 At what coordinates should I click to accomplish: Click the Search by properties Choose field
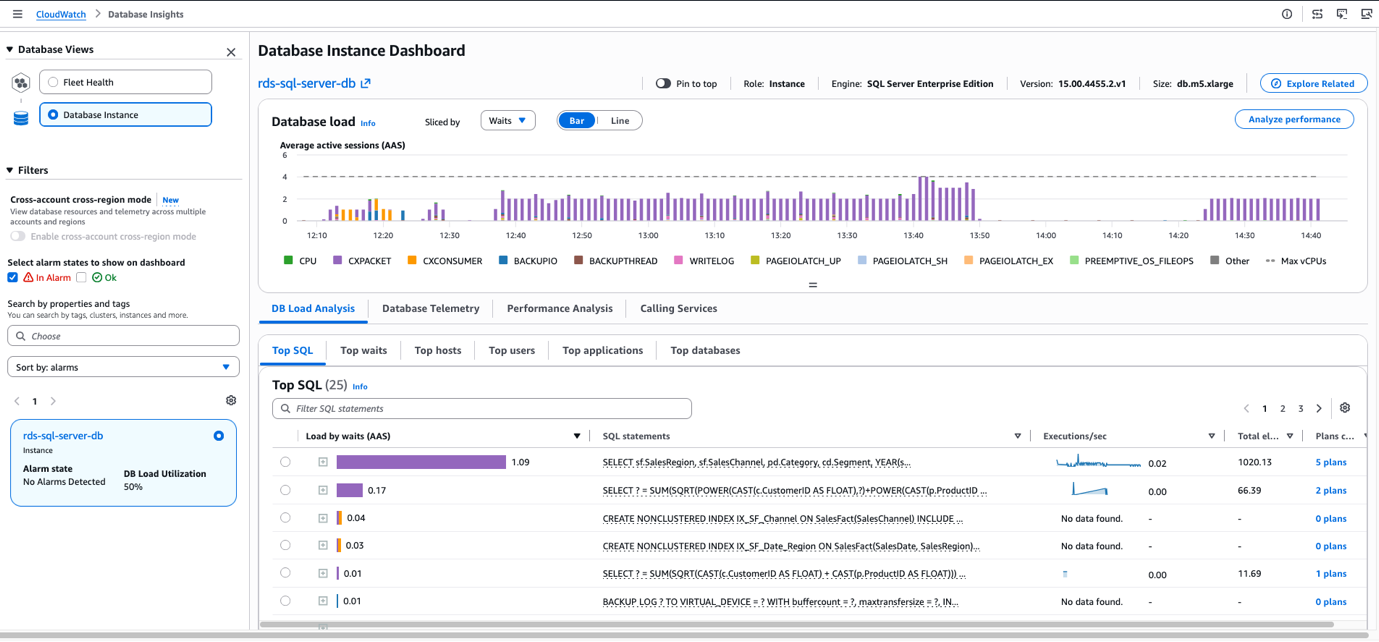123,336
